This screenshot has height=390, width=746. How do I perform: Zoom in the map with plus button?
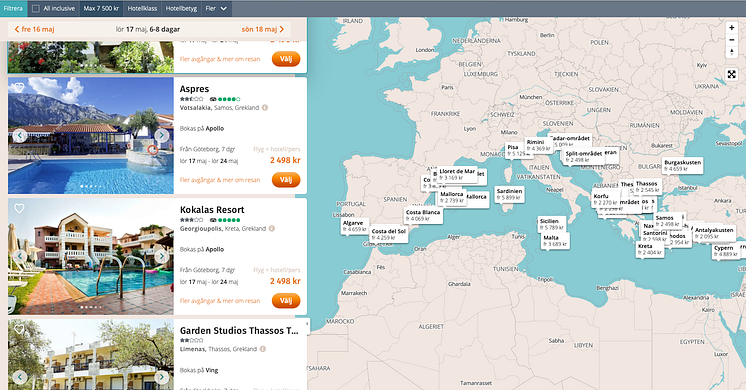(x=731, y=28)
